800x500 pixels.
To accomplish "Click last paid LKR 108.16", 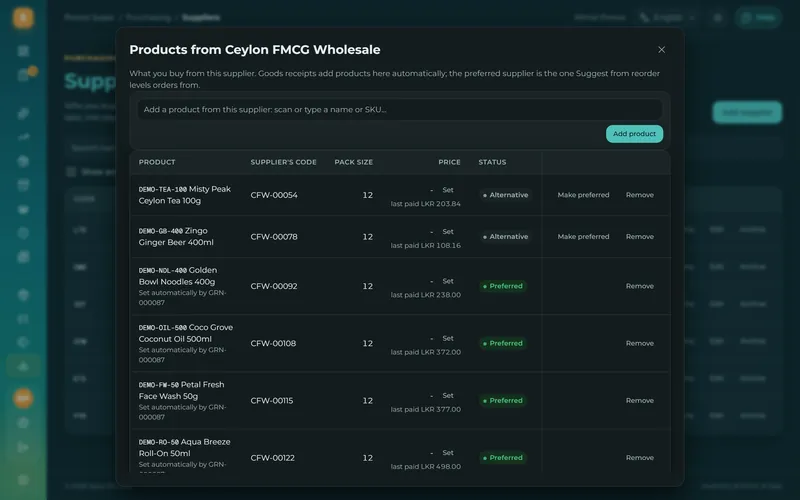I will [x=426, y=245].
